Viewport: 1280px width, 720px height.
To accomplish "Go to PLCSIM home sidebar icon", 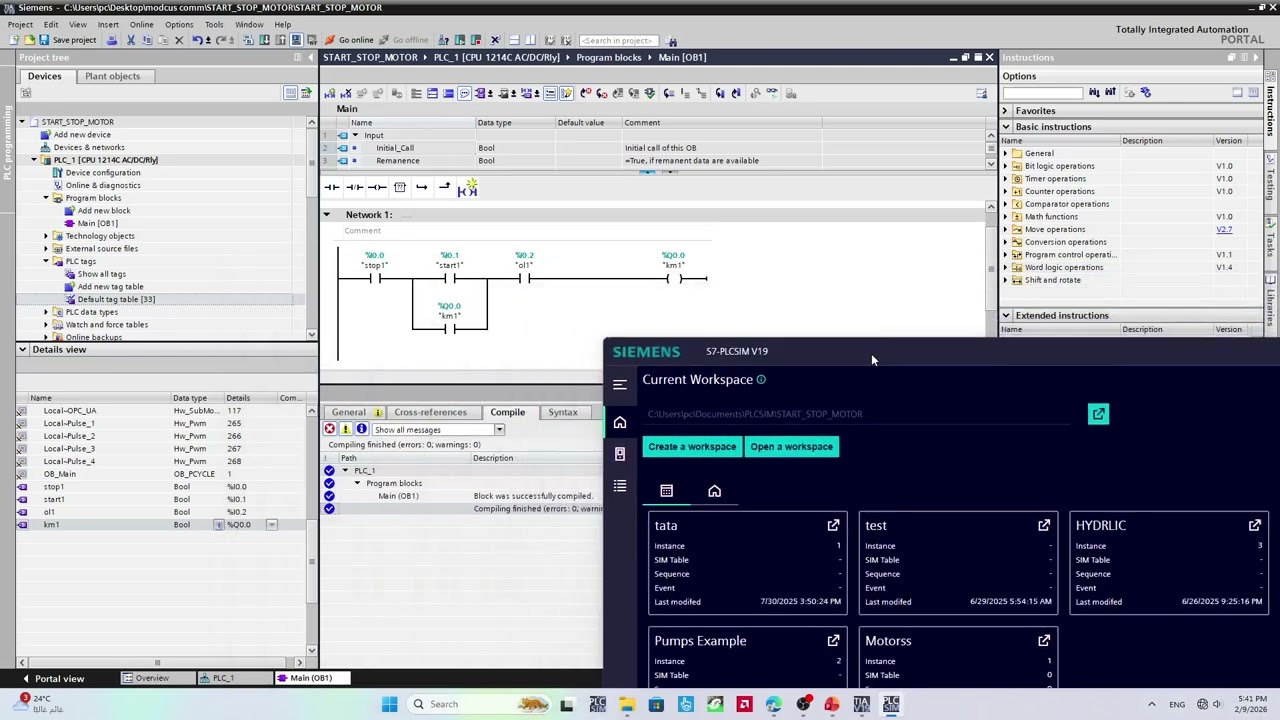I will (x=620, y=423).
